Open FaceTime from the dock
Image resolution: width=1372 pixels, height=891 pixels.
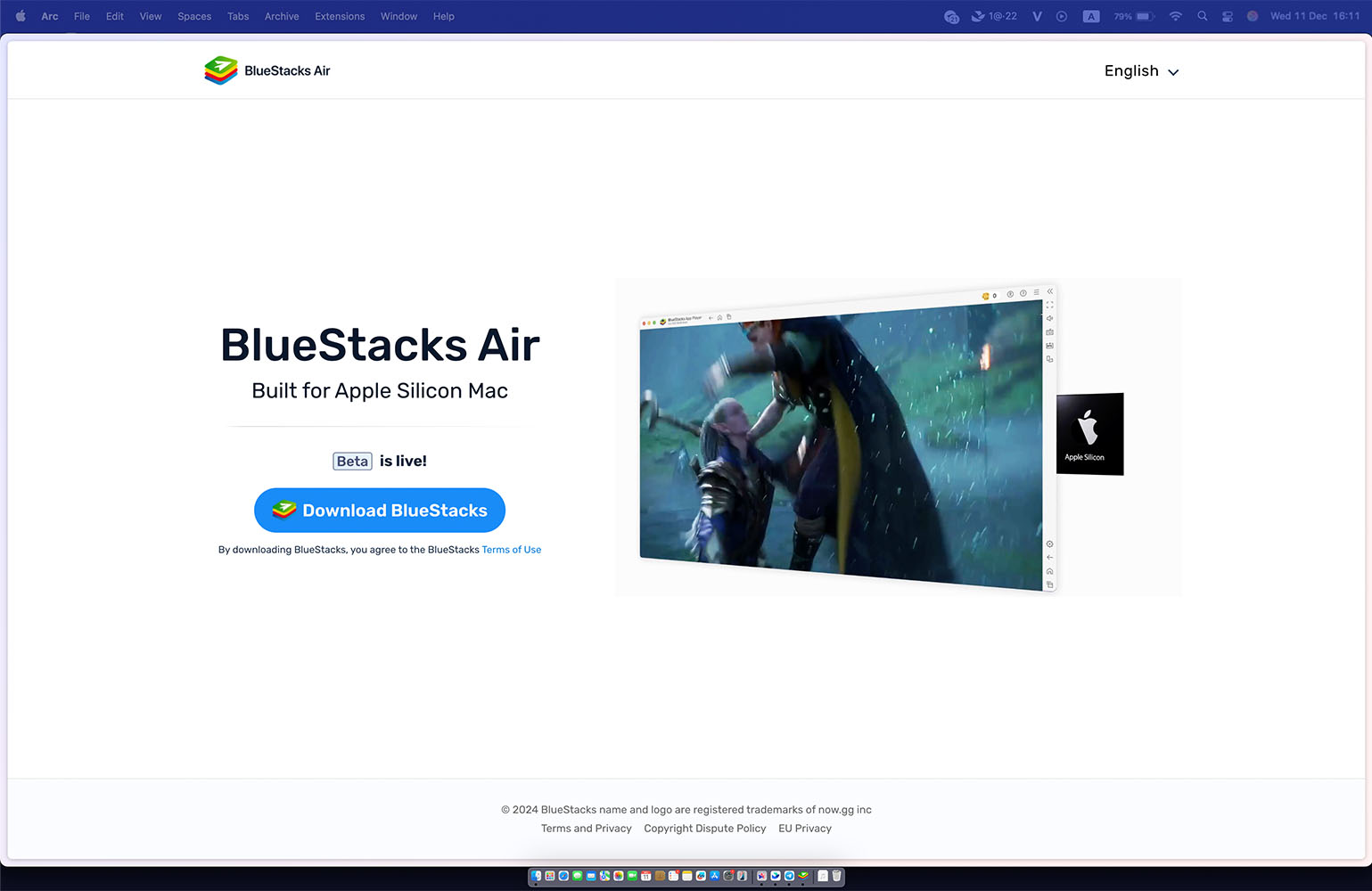coord(632,876)
